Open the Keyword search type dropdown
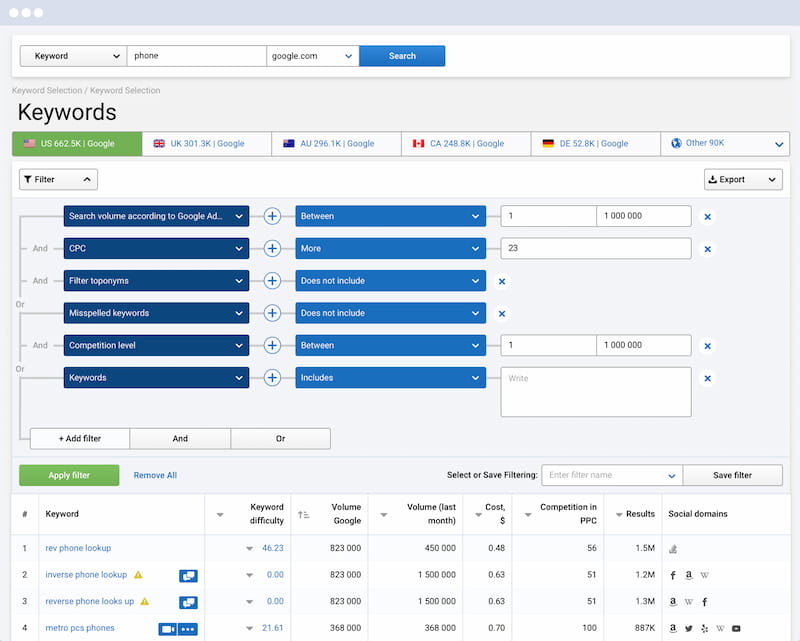 (x=73, y=56)
